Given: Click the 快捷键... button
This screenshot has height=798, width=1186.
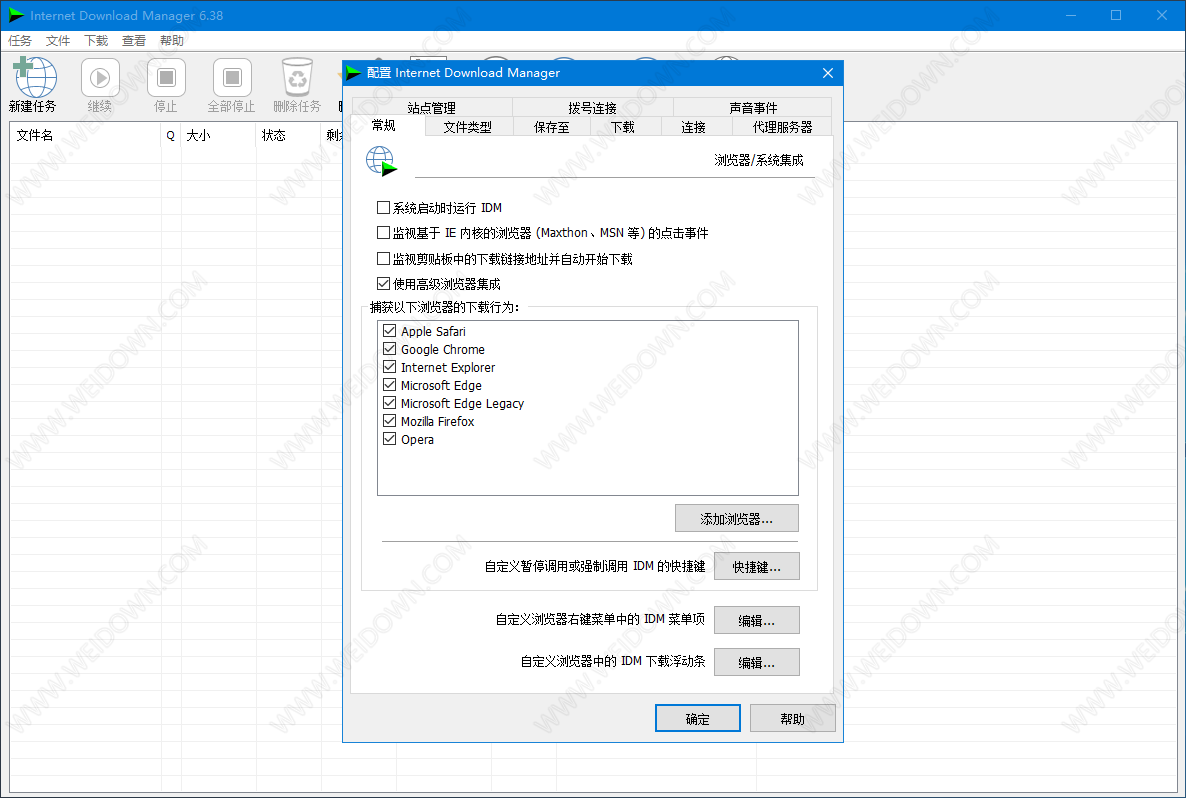Looking at the screenshot, I should tap(756, 567).
